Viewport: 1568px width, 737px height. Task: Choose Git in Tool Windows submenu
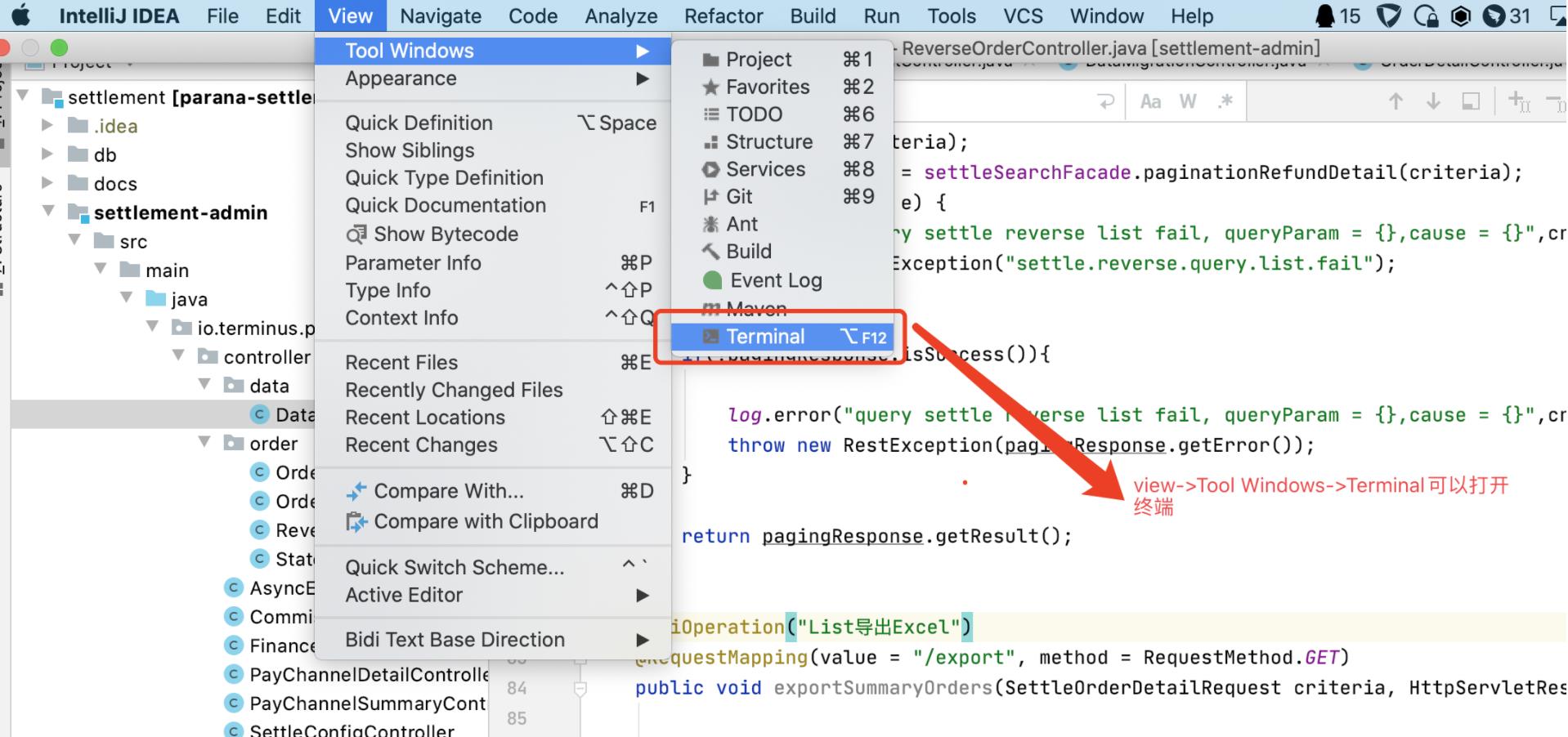click(782, 196)
